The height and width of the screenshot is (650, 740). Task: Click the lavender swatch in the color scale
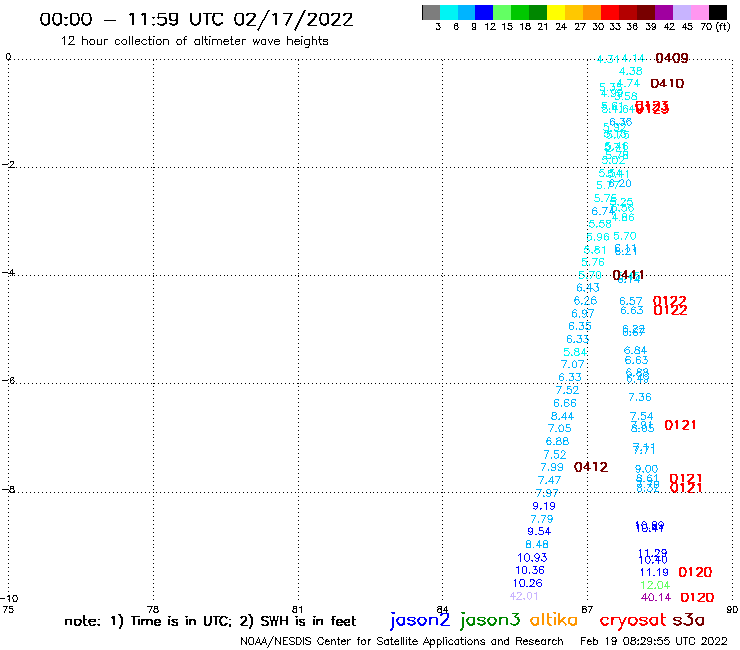(681, 12)
